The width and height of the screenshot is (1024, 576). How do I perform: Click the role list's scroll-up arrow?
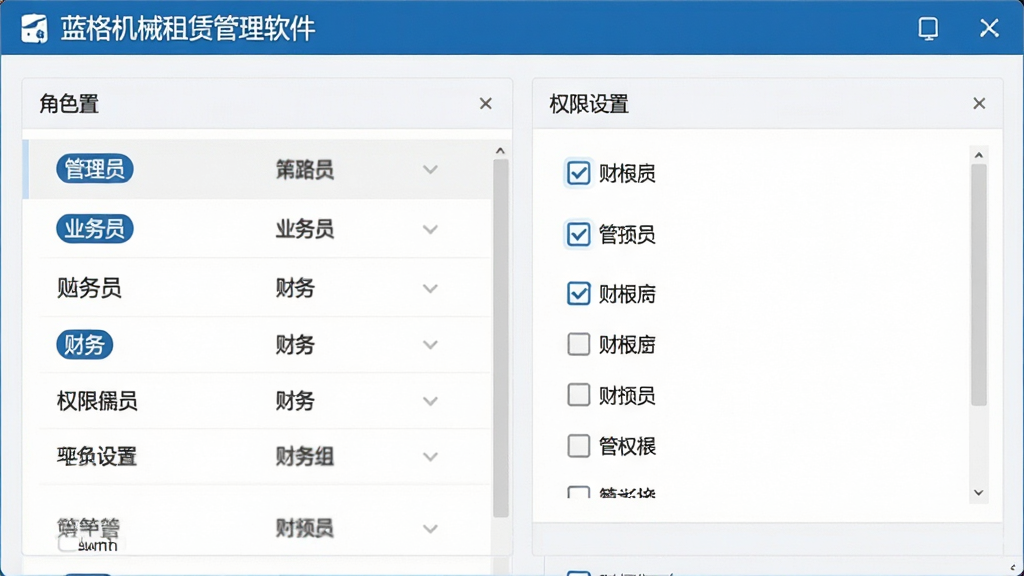tap(500, 151)
